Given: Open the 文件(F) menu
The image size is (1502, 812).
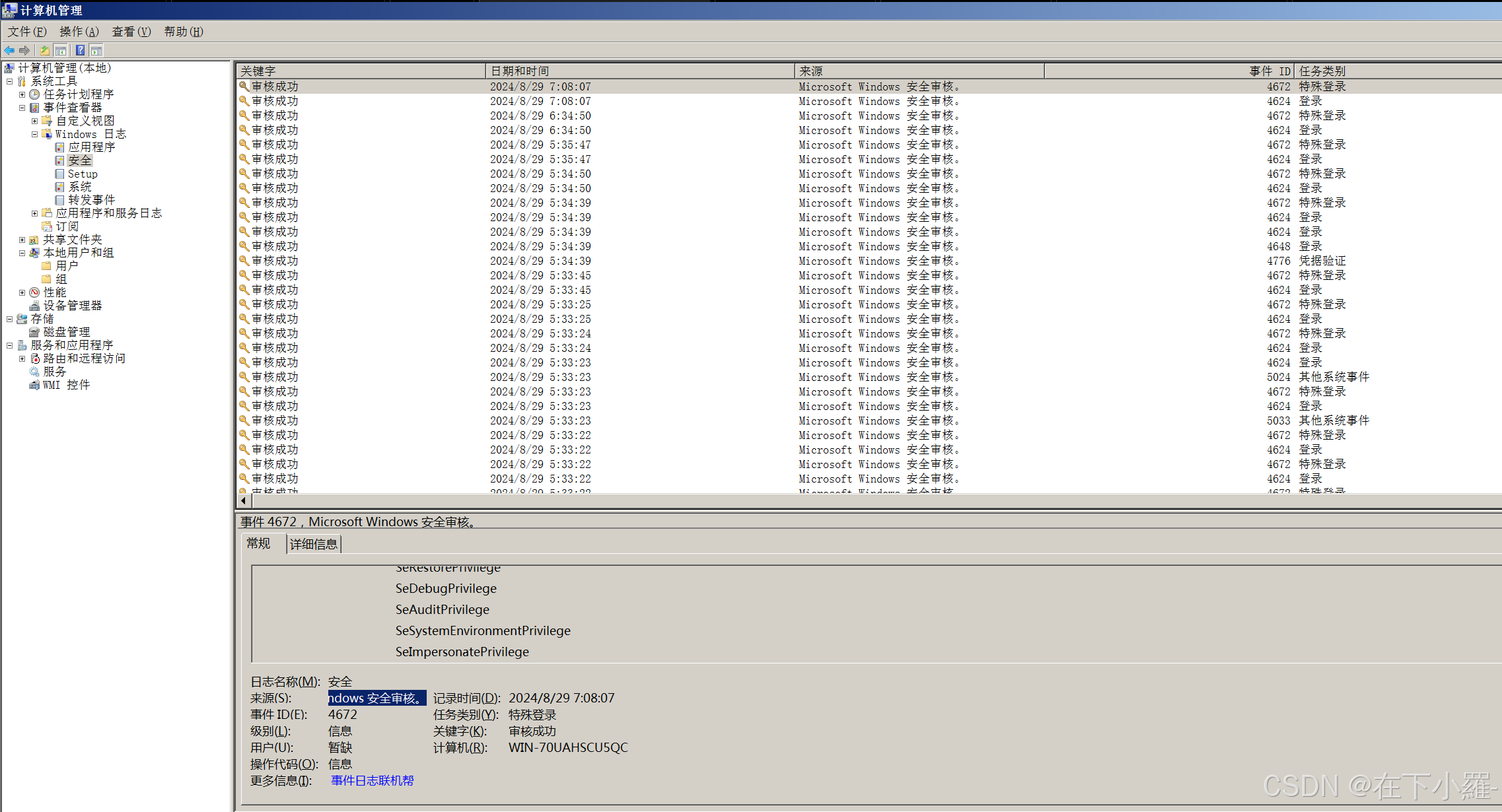Looking at the screenshot, I should tap(27, 32).
